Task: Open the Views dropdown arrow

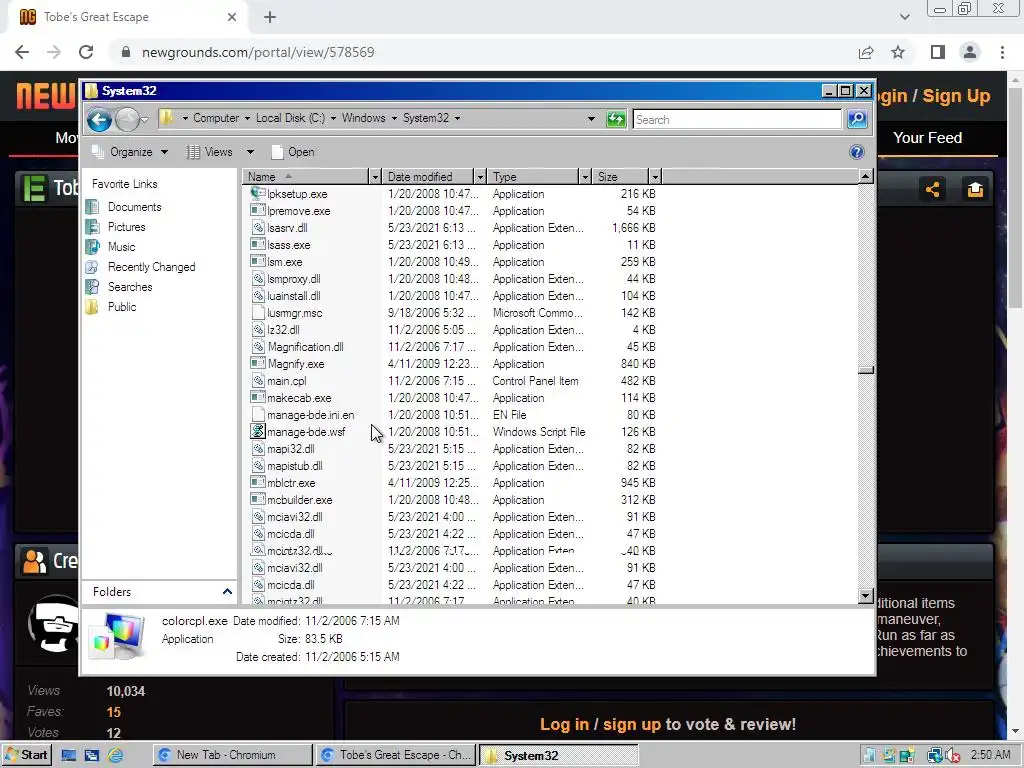Action: click(250, 152)
